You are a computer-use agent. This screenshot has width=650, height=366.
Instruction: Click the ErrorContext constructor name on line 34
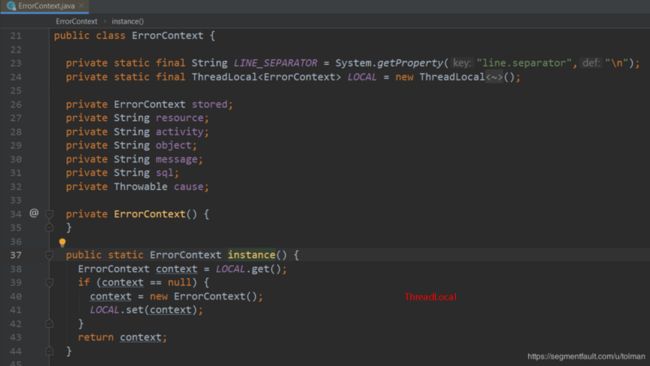tap(150, 214)
